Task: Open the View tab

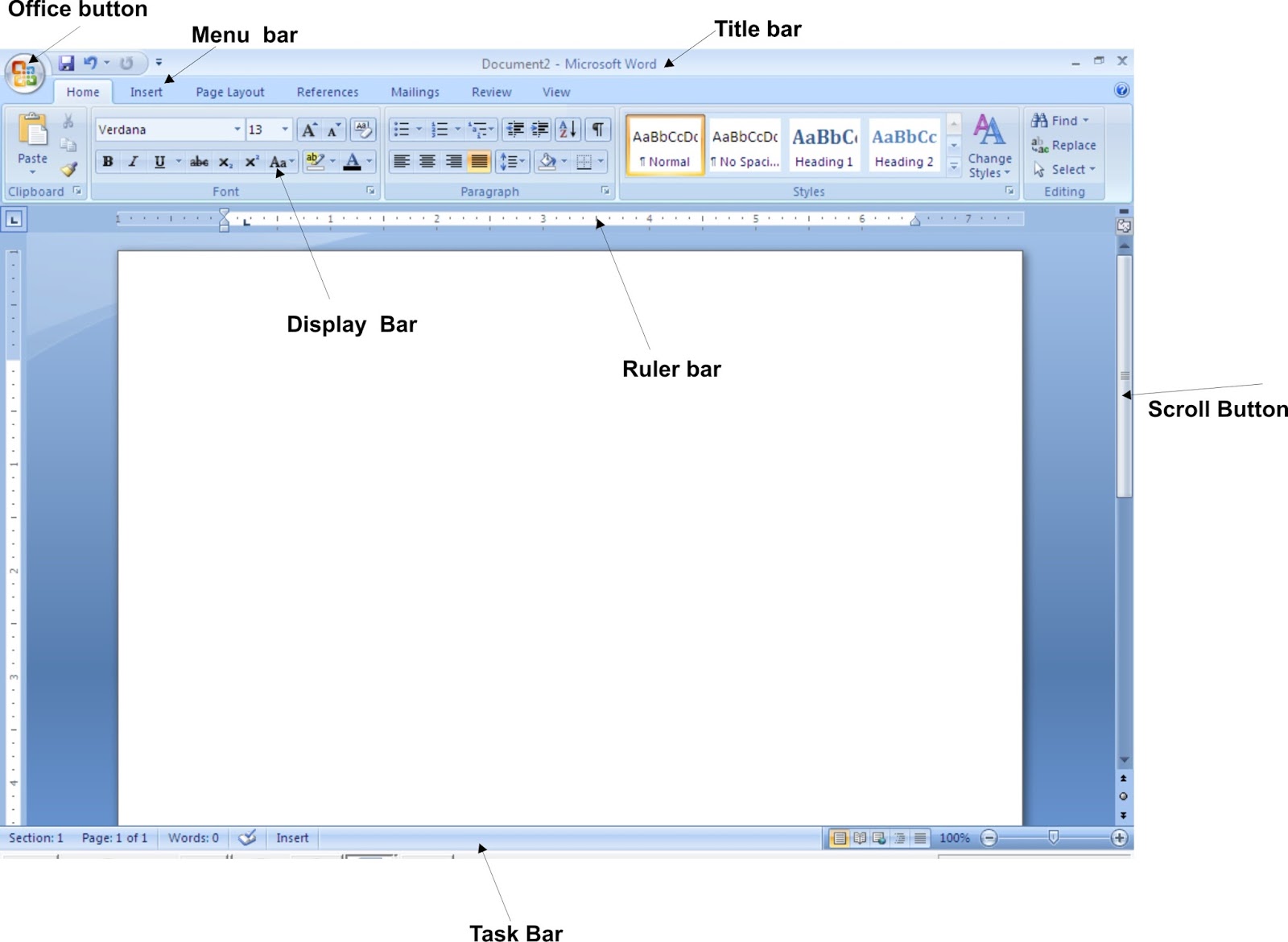Action: click(556, 92)
